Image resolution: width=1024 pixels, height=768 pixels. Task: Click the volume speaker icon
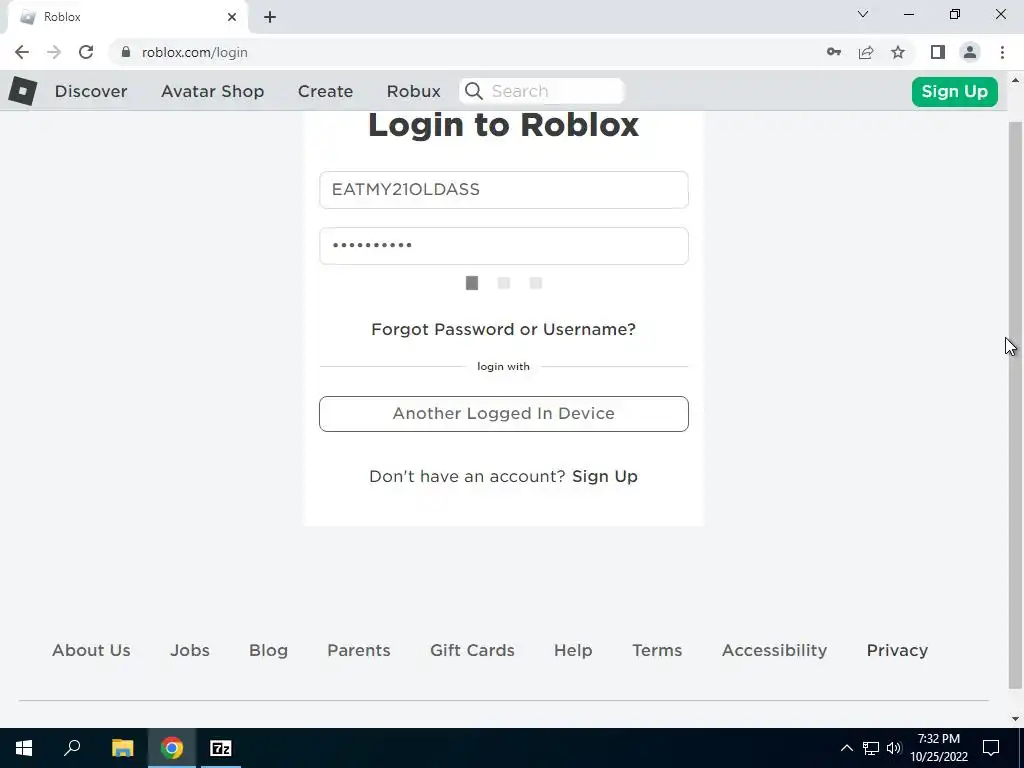893,748
